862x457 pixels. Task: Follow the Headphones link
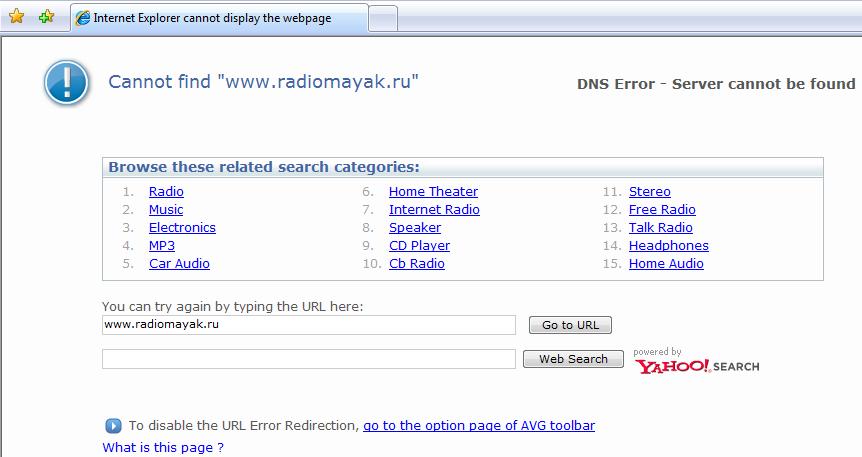668,246
